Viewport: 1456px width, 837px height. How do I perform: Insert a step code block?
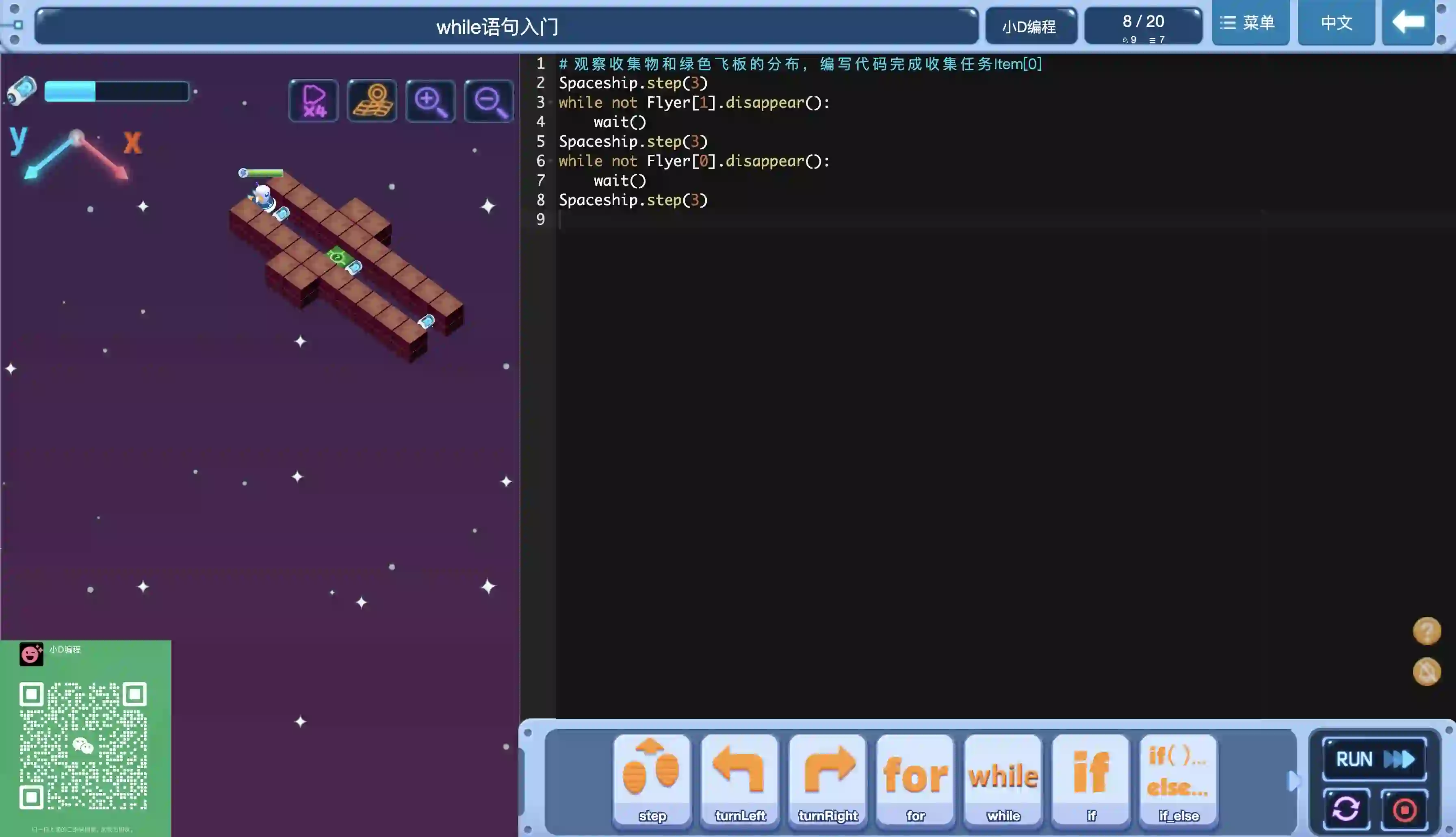(652, 779)
